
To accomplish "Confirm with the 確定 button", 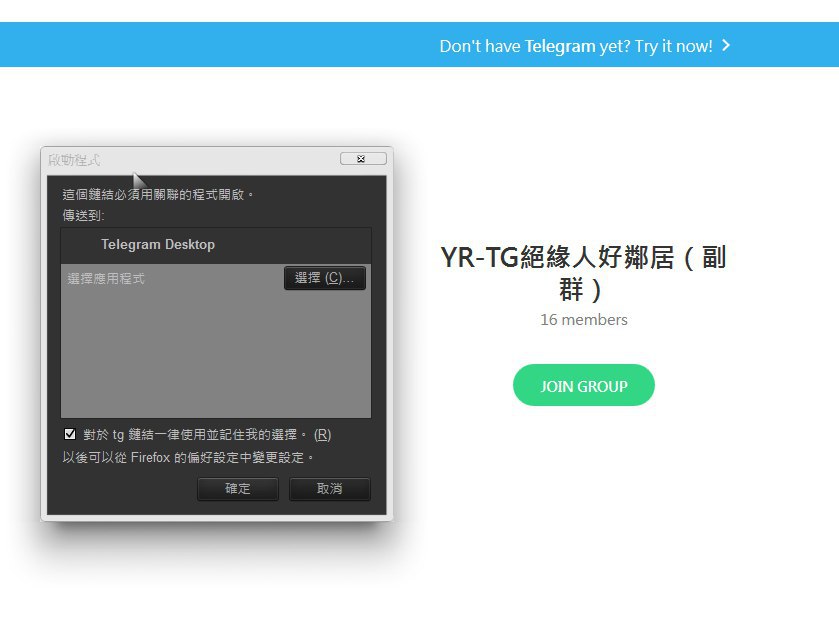I will point(238,489).
